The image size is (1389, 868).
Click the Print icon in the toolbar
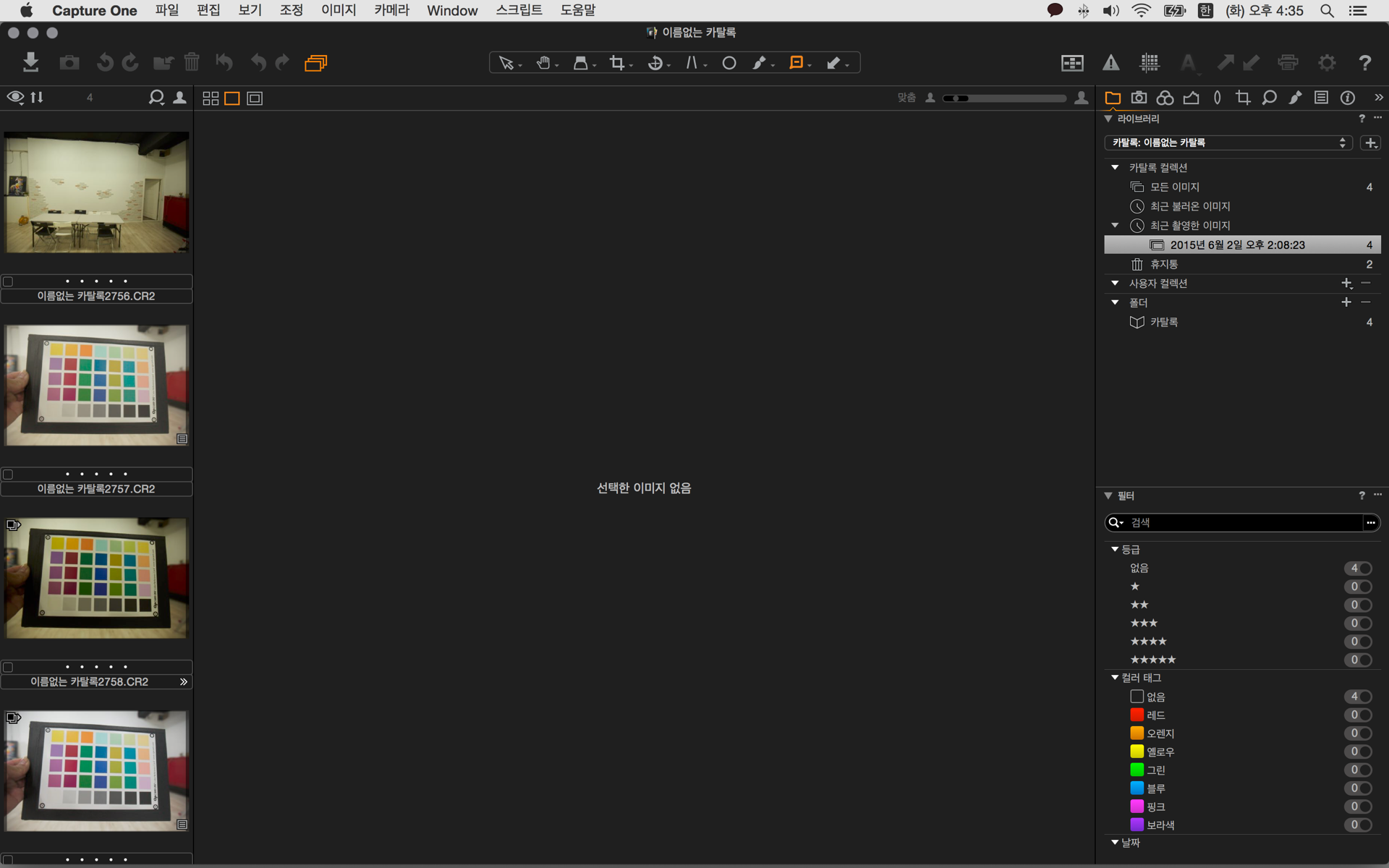pyautogui.click(x=1288, y=63)
